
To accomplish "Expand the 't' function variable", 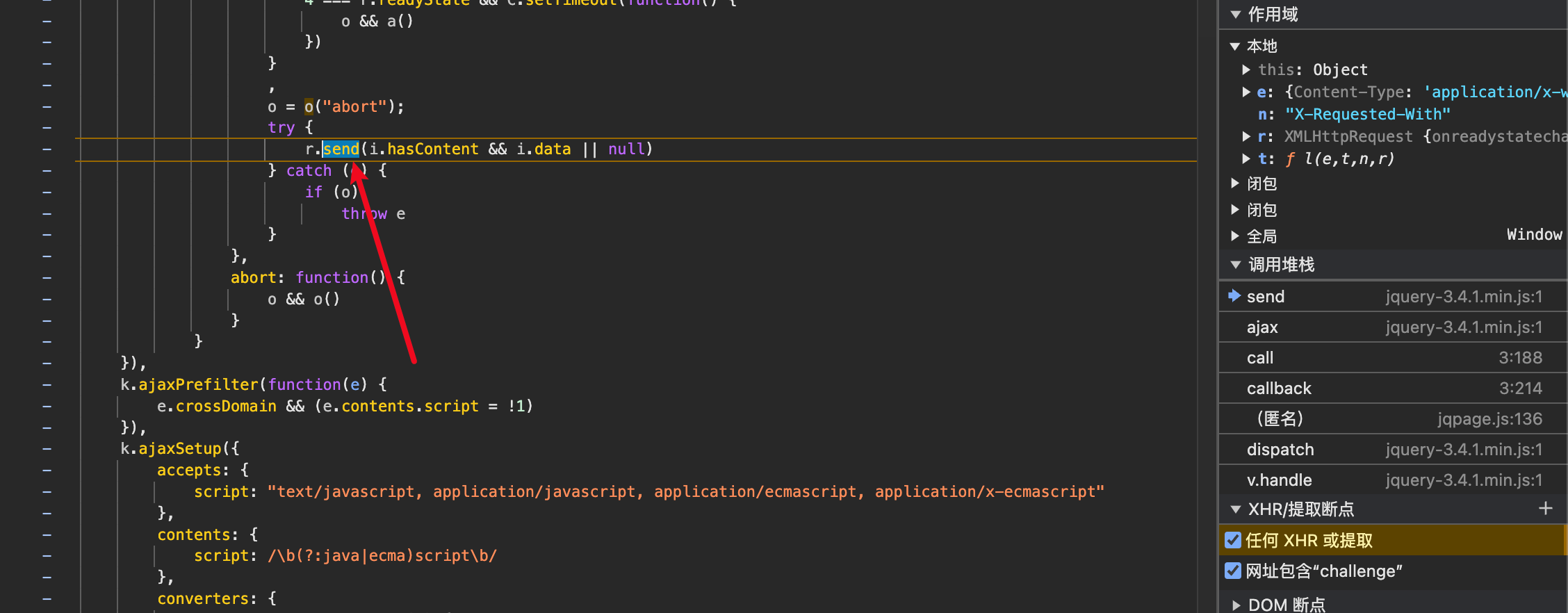I will pyautogui.click(x=1246, y=158).
